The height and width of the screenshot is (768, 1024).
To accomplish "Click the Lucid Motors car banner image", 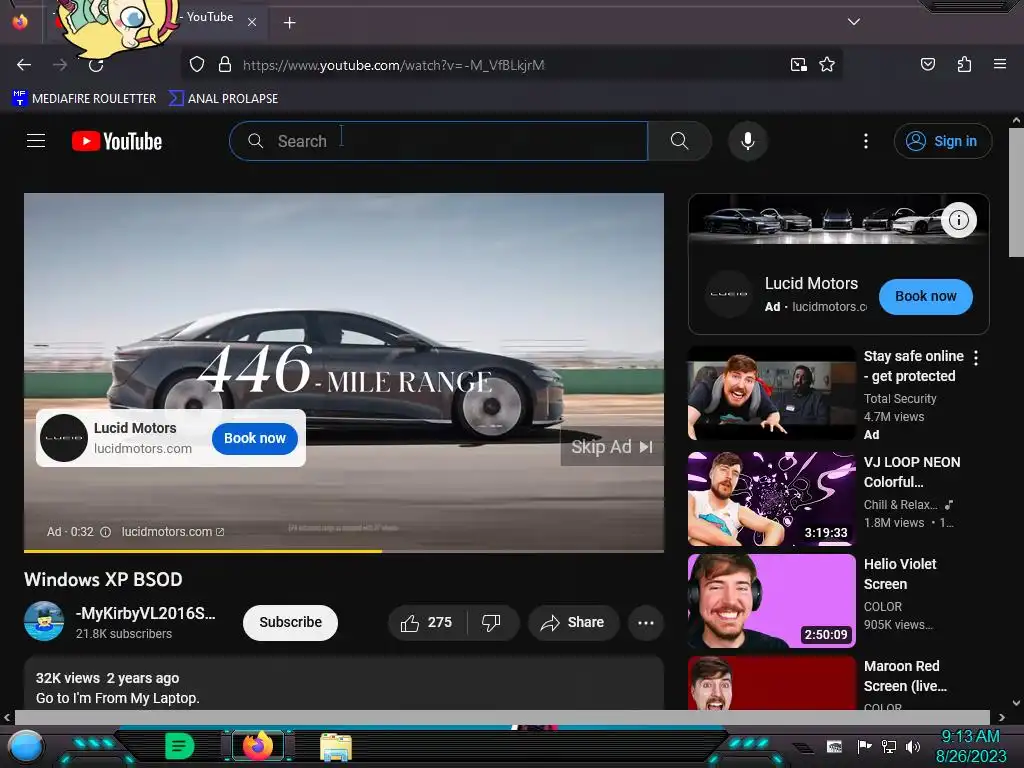I will click(838, 220).
